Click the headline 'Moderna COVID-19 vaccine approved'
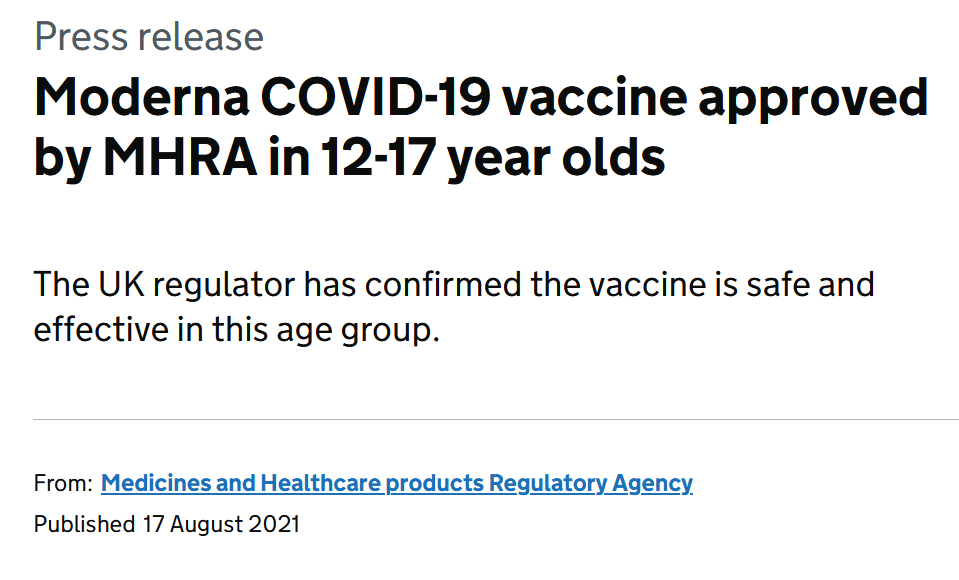This screenshot has width=959, height=580. tap(481, 98)
